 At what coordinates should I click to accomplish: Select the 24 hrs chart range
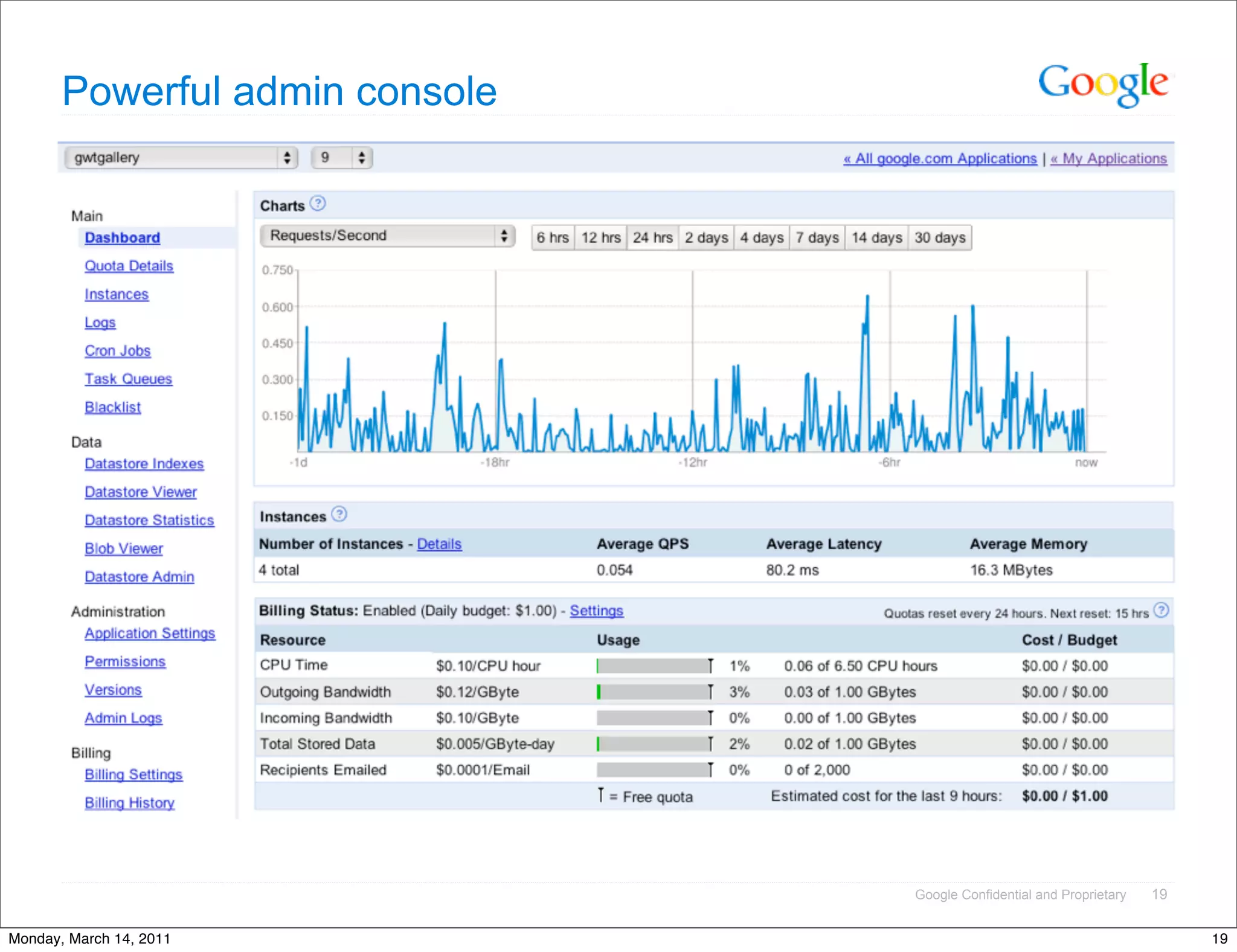pyautogui.click(x=653, y=237)
